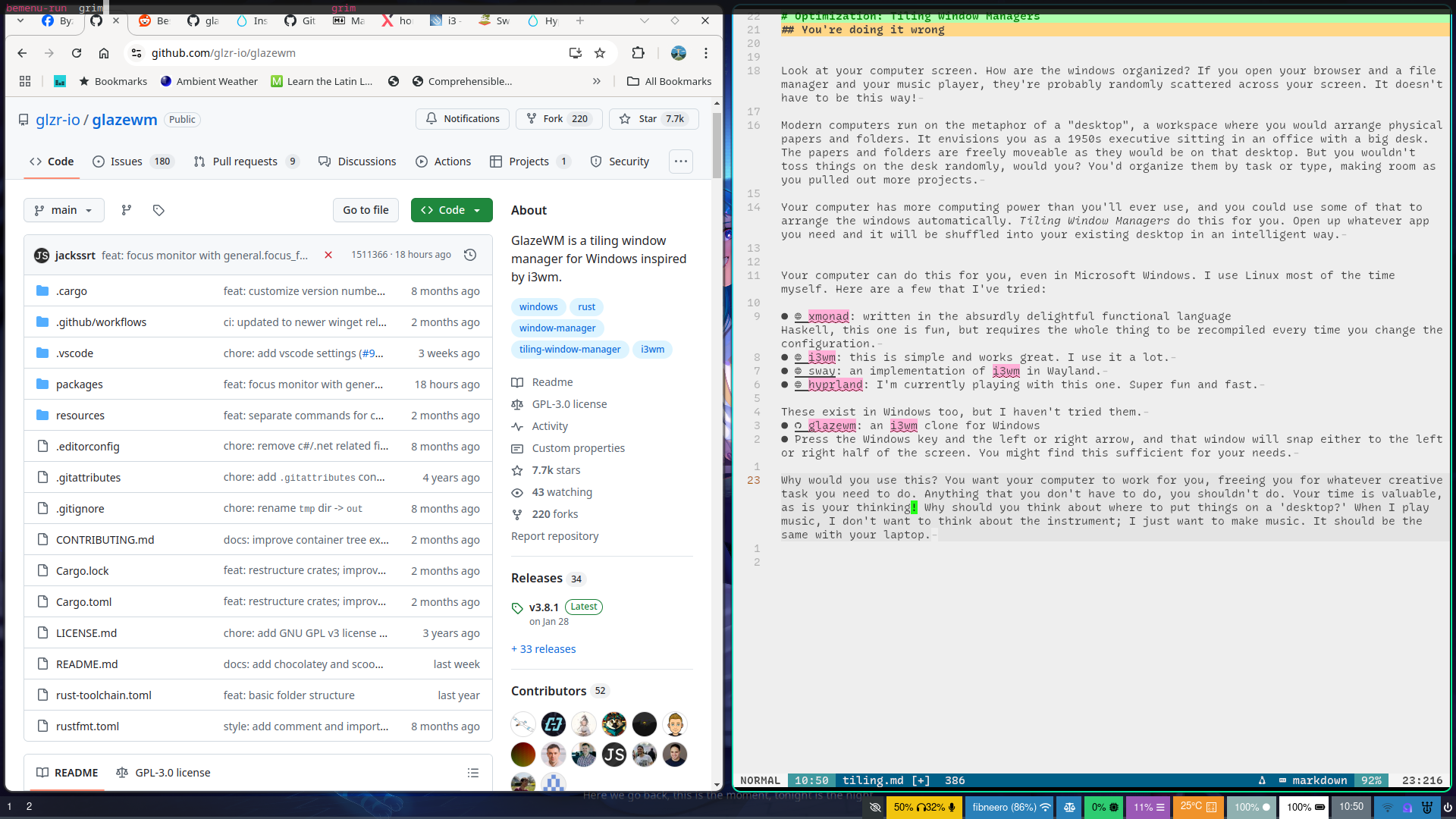Open the green Code dropdown

coord(451,210)
